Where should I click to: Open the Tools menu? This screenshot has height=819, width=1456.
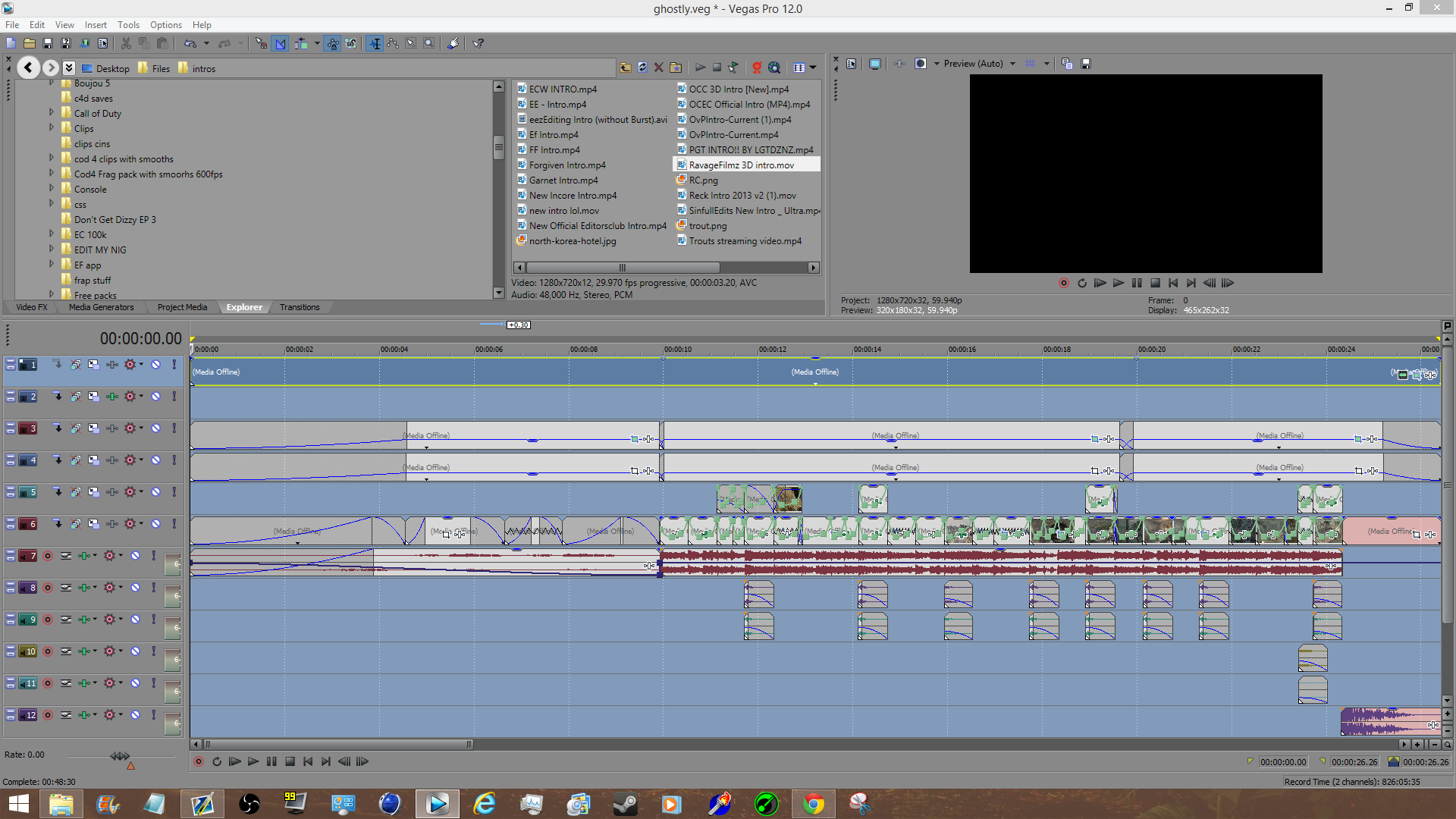click(128, 24)
